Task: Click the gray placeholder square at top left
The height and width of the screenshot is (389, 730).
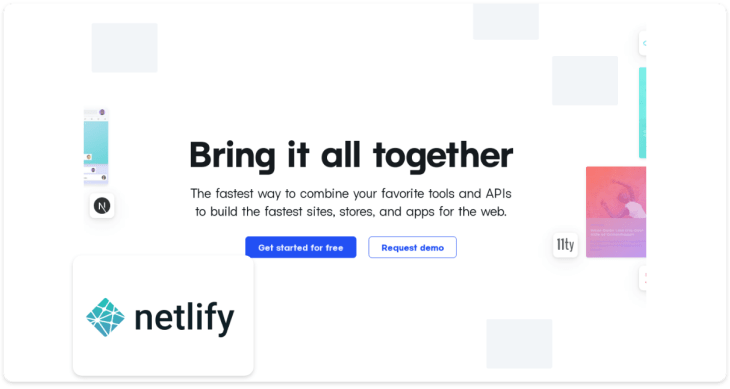Action: pos(125,48)
